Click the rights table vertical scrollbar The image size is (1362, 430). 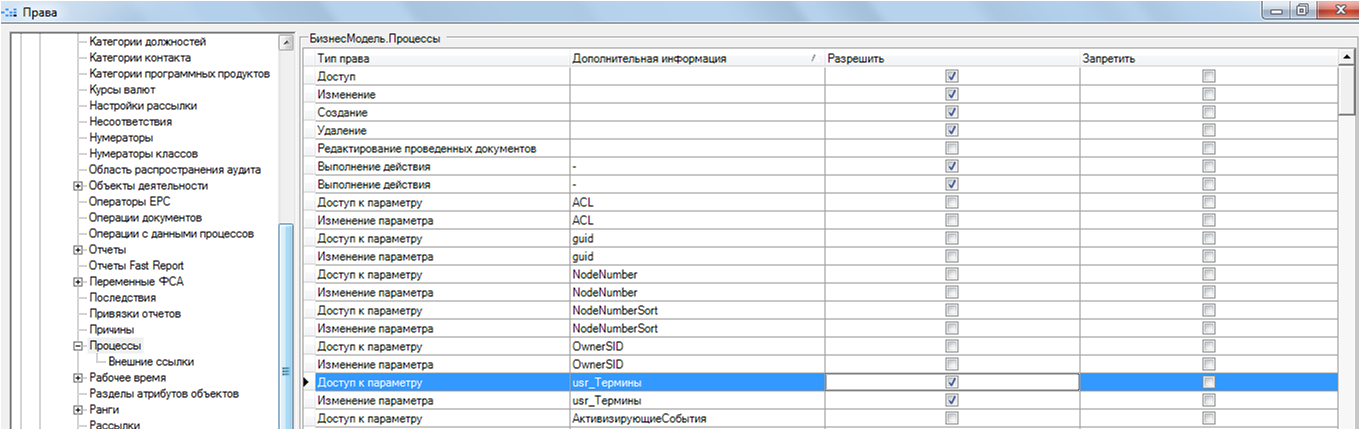1346,250
